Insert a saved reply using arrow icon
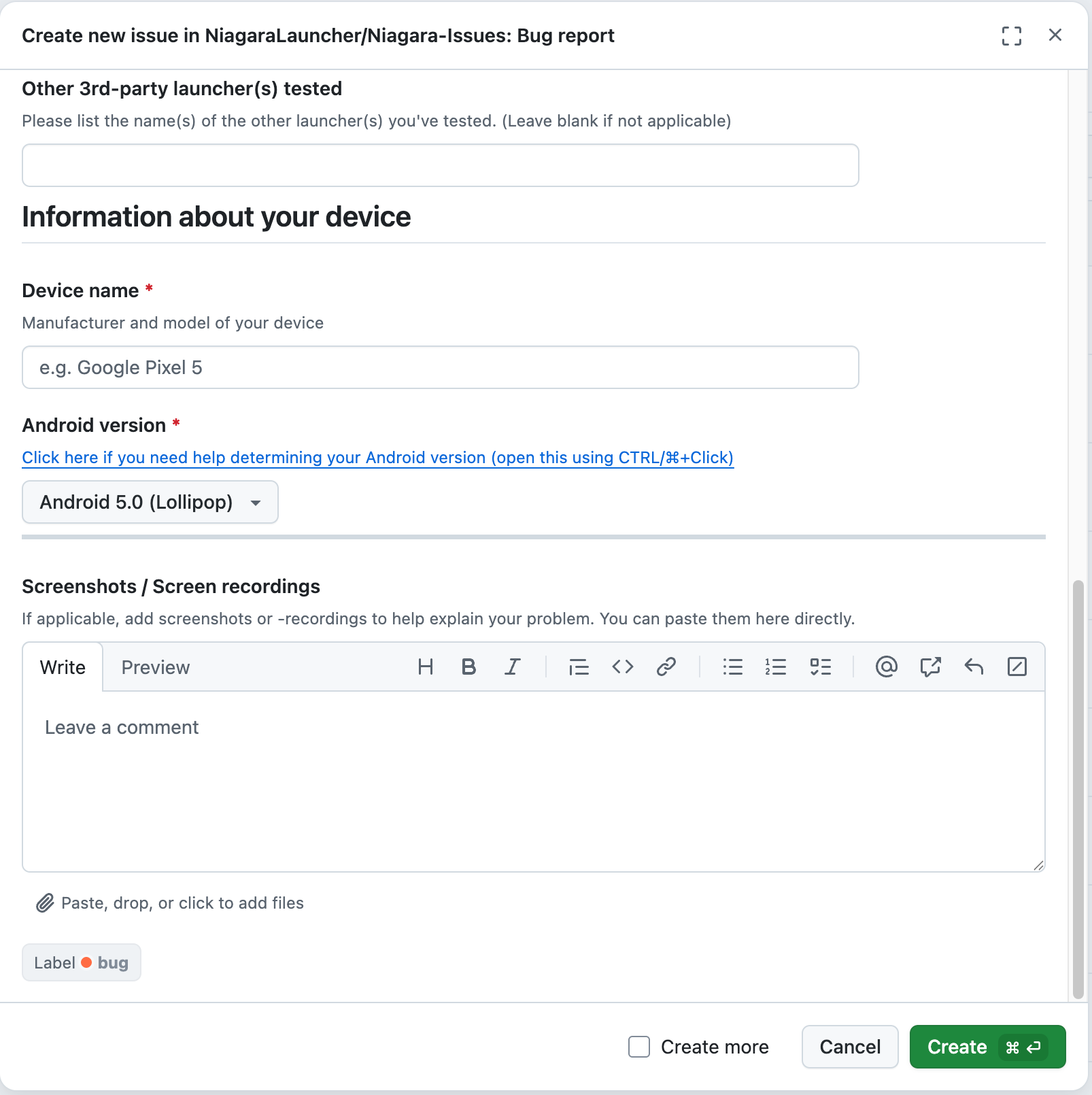Image resolution: width=1092 pixels, height=1095 pixels. pyautogui.click(x=974, y=667)
